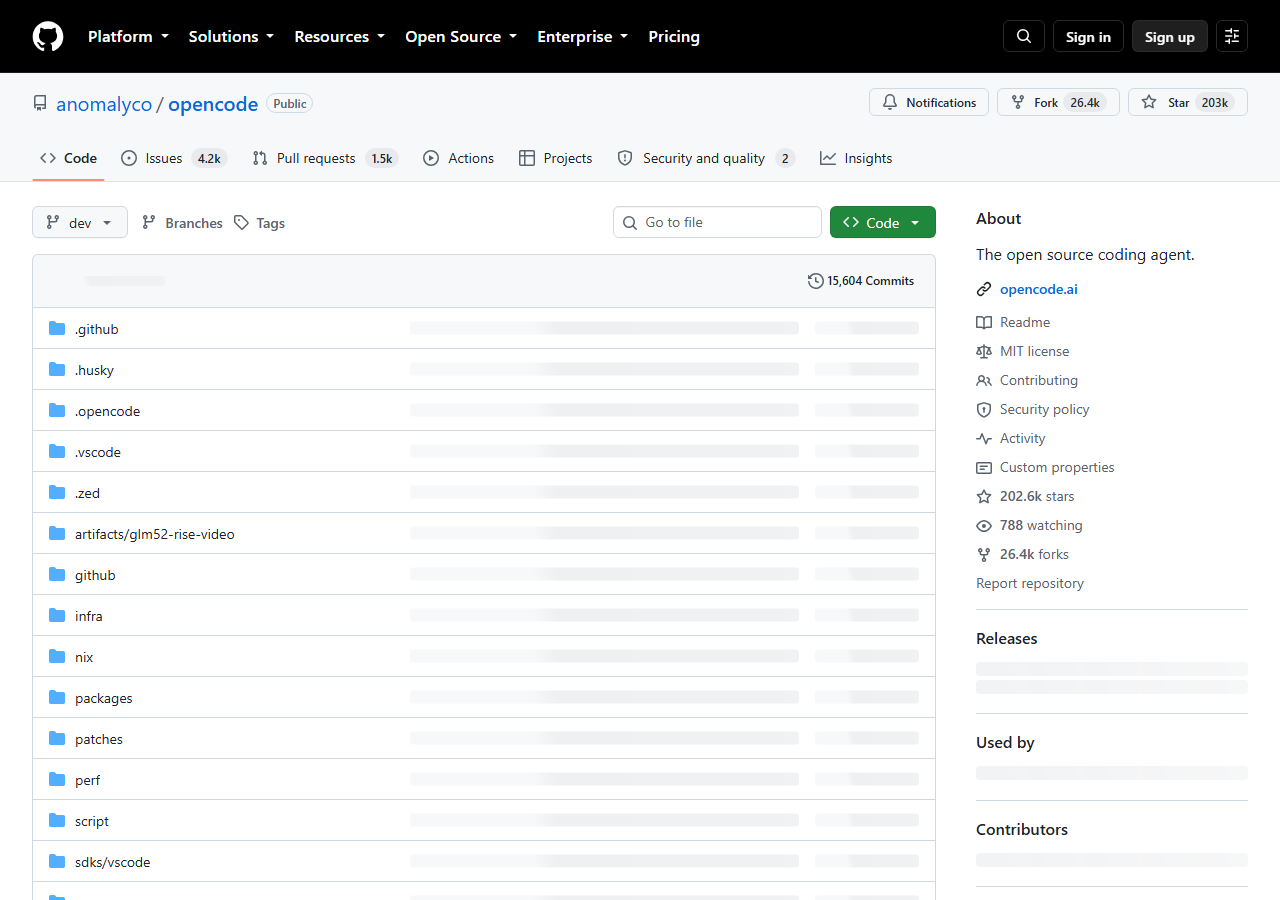Click the Go to file input
This screenshot has height=900, width=1280.
tap(717, 222)
